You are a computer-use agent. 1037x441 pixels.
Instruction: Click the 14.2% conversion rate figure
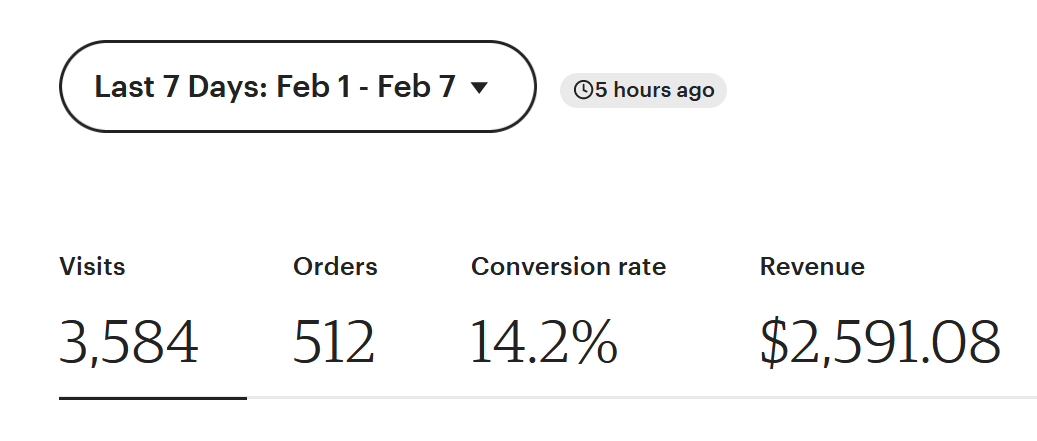(x=544, y=342)
